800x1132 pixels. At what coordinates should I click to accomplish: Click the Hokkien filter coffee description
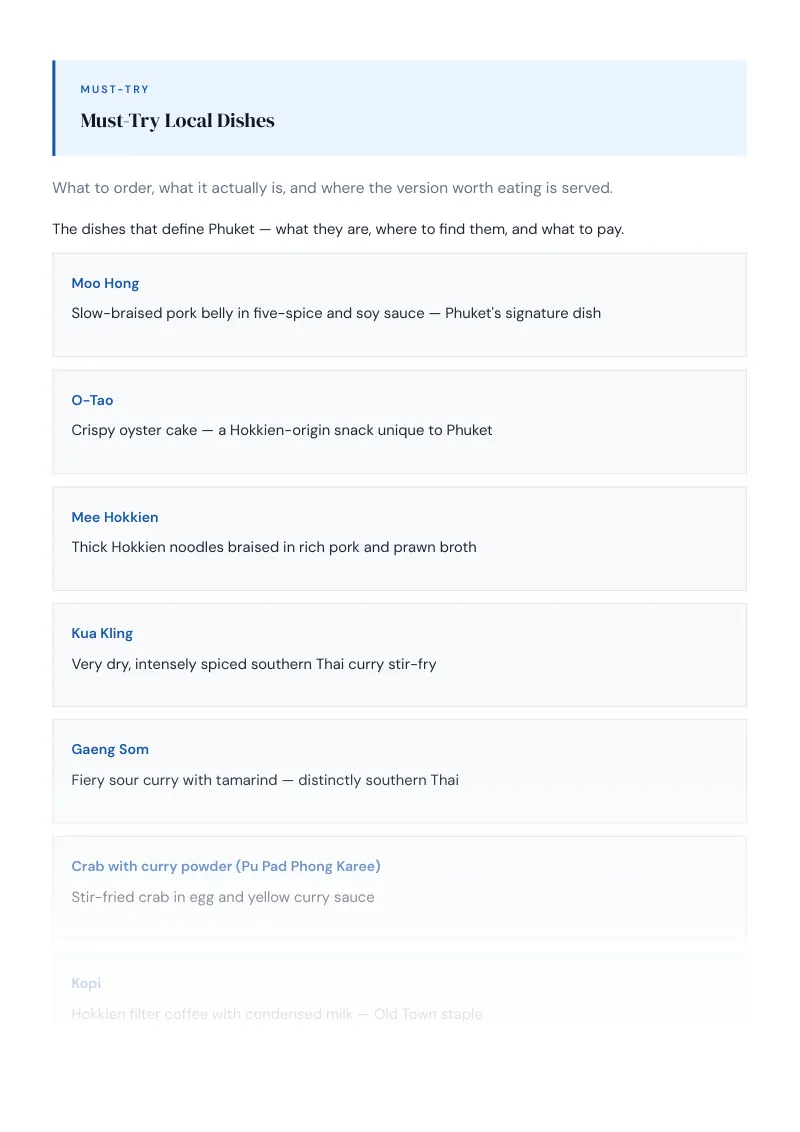[x=277, y=1014]
